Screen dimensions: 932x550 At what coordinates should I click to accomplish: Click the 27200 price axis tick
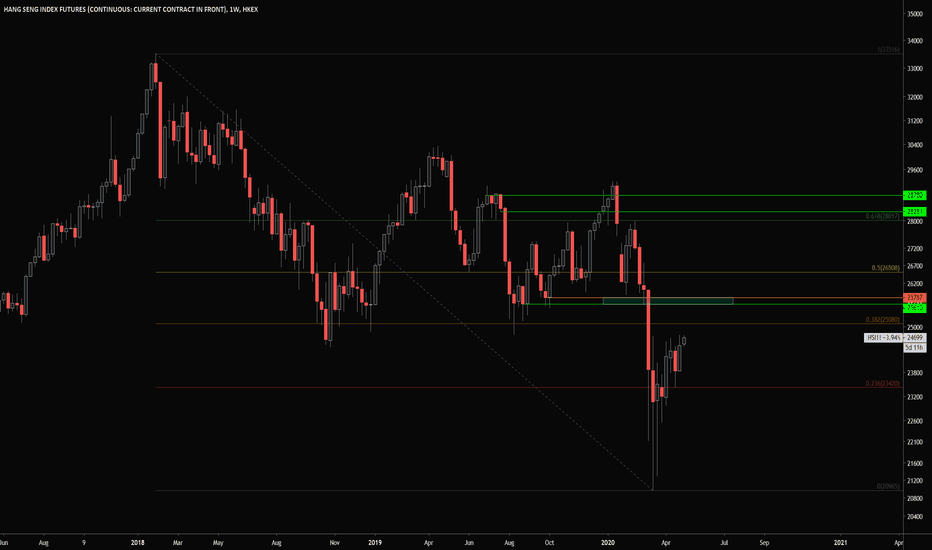(x=914, y=249)
